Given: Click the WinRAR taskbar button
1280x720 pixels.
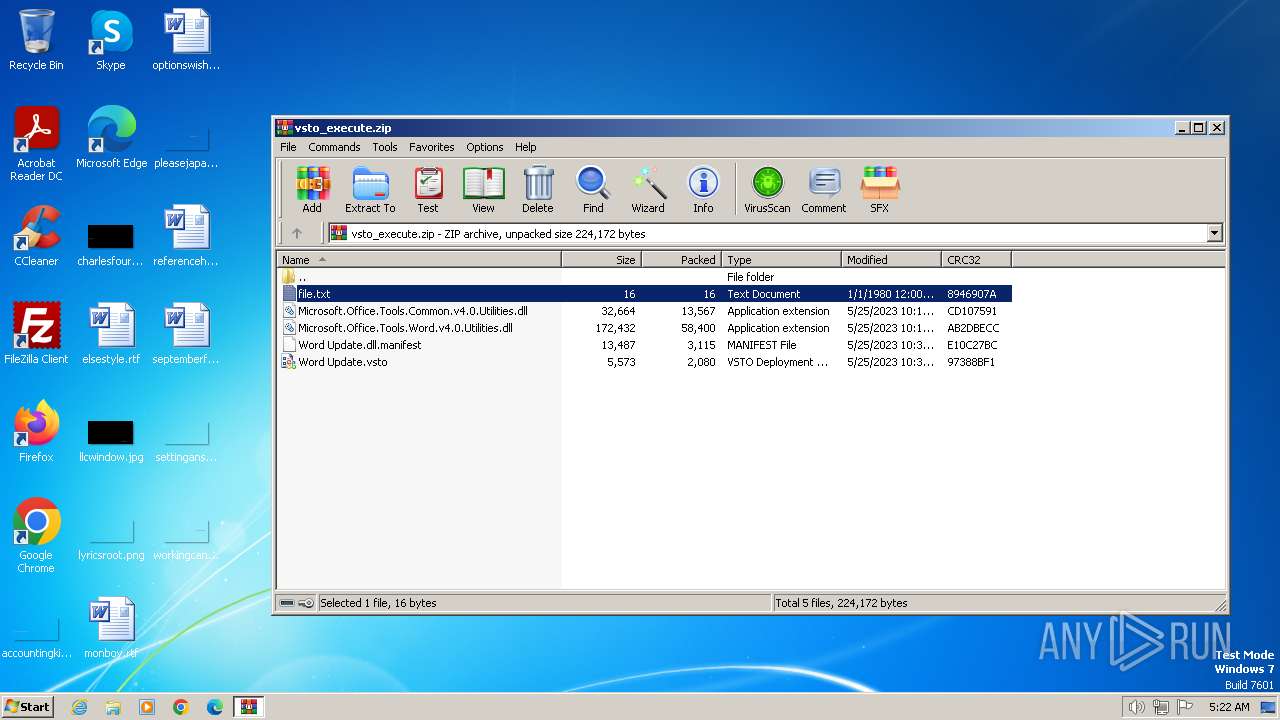Looking at the screenshot, I should pyautogui.click(x=248, y=707).
